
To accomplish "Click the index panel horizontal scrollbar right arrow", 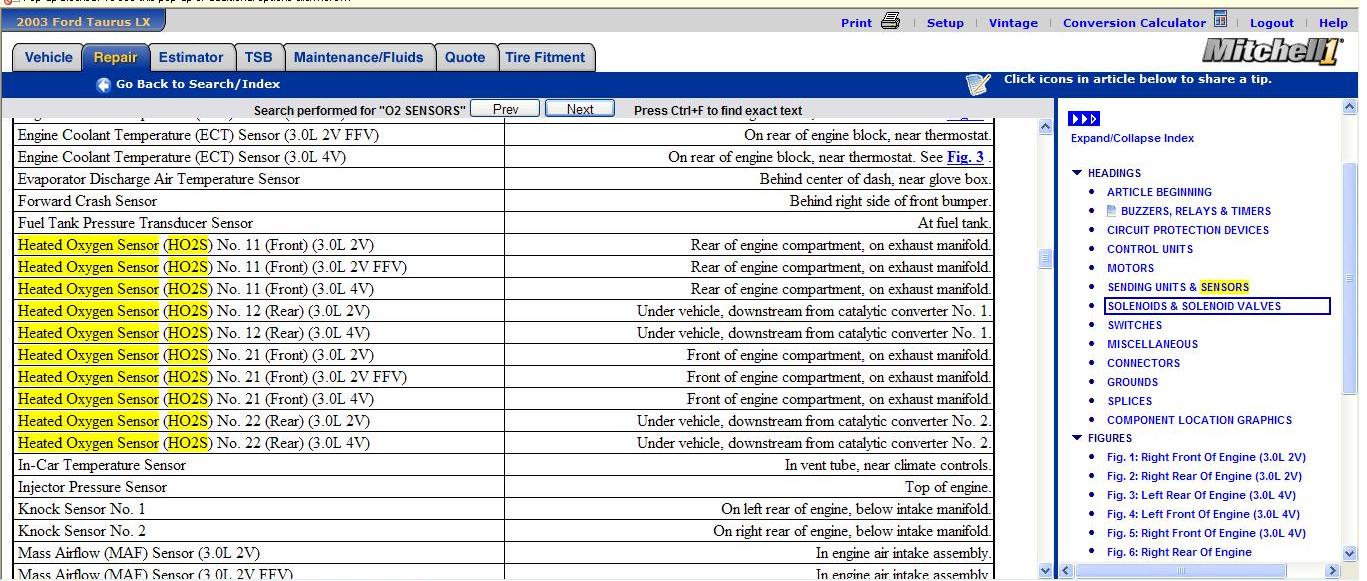I will coord(1332,571).
